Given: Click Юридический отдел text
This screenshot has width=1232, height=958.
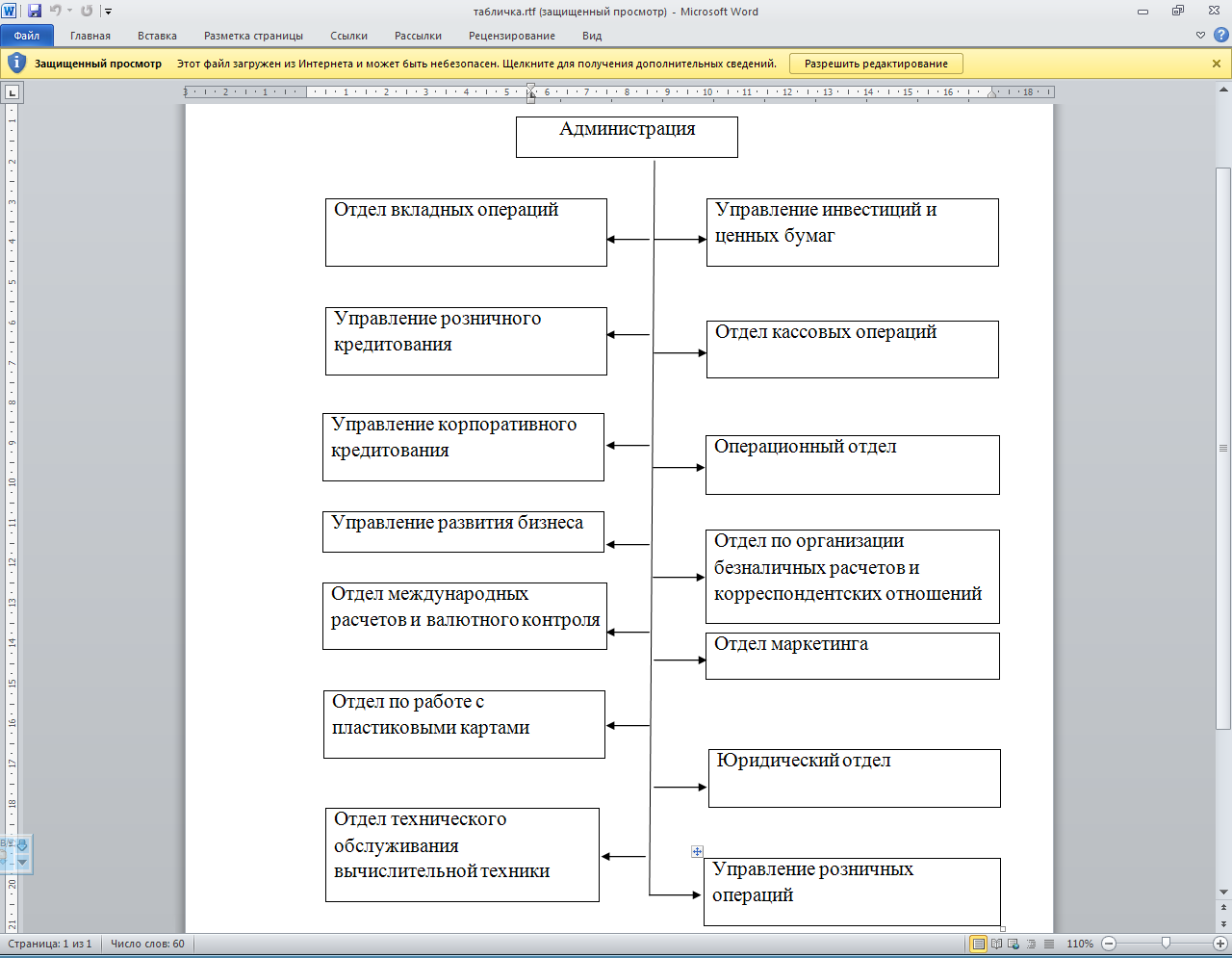Looking at the screenshot, I should click(x=804, y=761).
